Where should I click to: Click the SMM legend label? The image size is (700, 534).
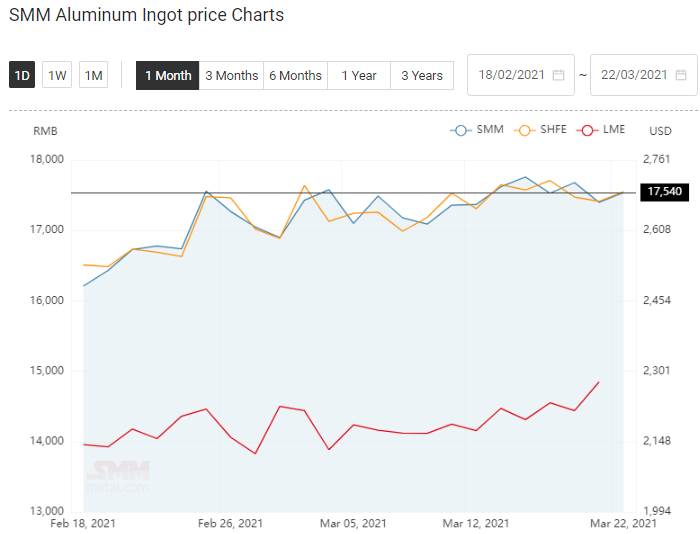tap(490, 129)
